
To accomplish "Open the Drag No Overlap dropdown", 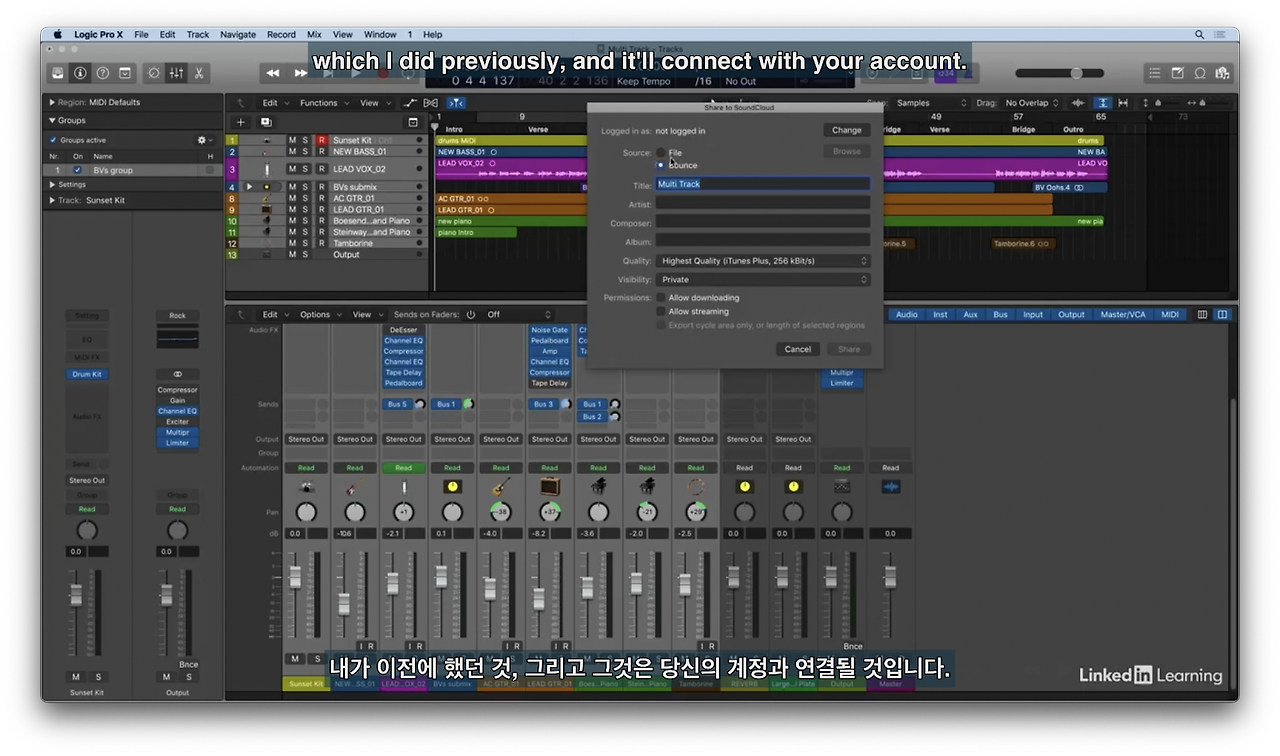I will [1032, 103].
